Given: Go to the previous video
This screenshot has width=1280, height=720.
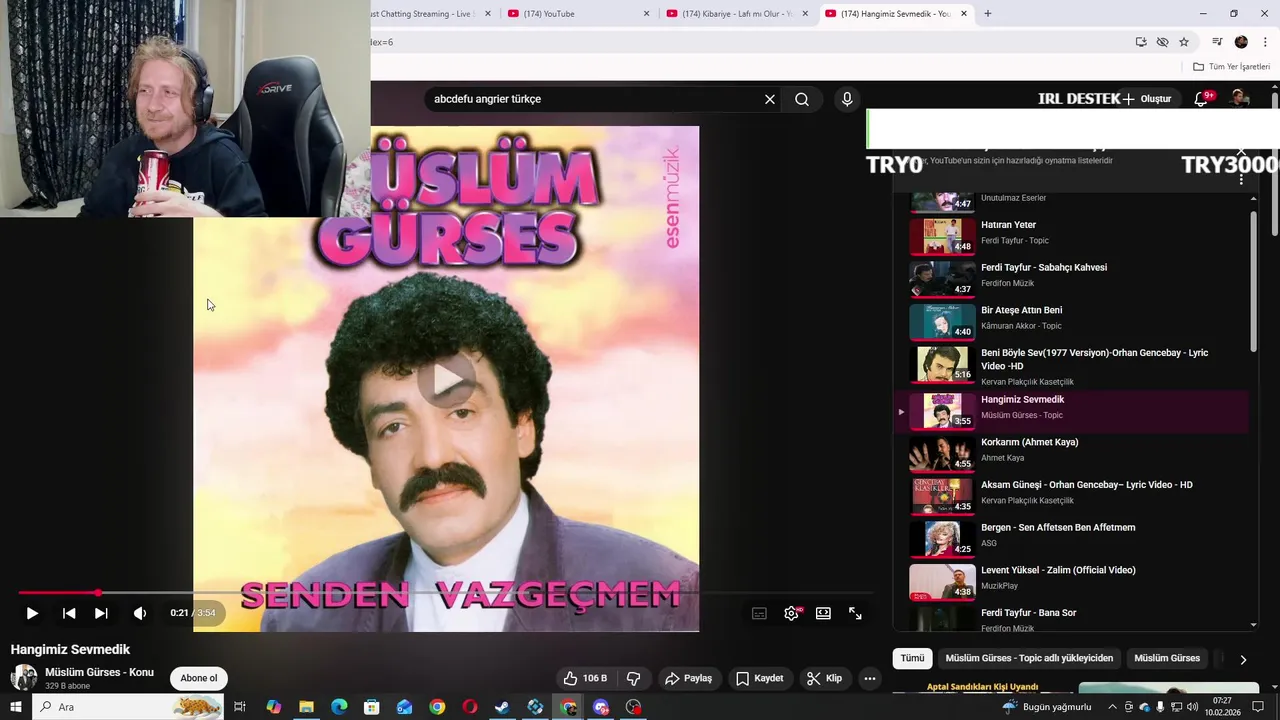Looking at the screenshot, I should pyautogui.click(x=69, y=613).
